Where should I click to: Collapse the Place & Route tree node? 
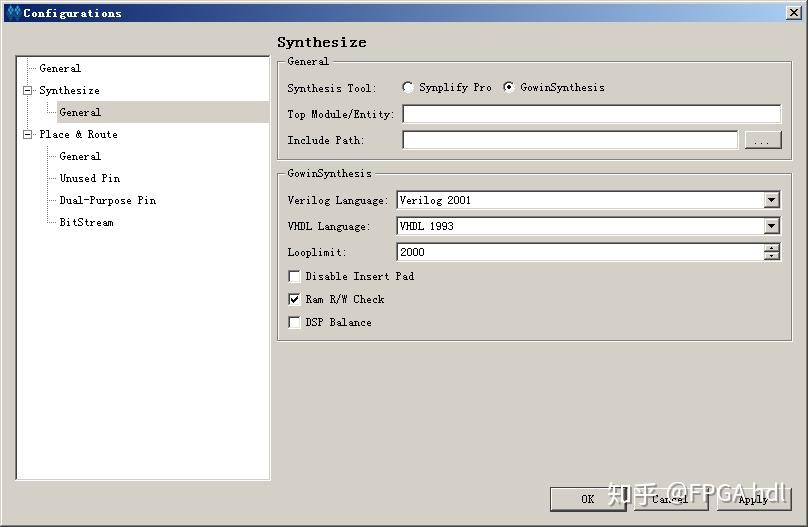pyautogui.click(x=28, y=134)
